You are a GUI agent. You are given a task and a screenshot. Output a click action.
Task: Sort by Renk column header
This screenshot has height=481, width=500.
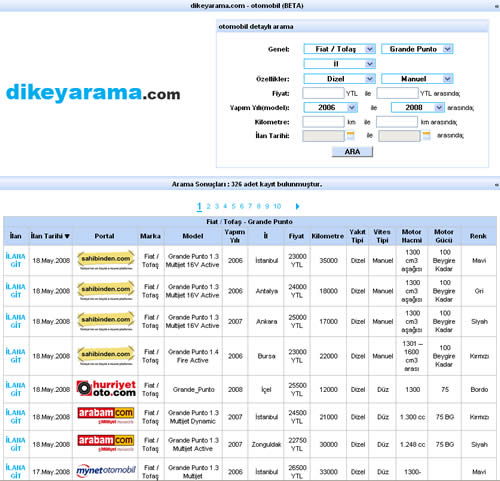coord(478,236)
